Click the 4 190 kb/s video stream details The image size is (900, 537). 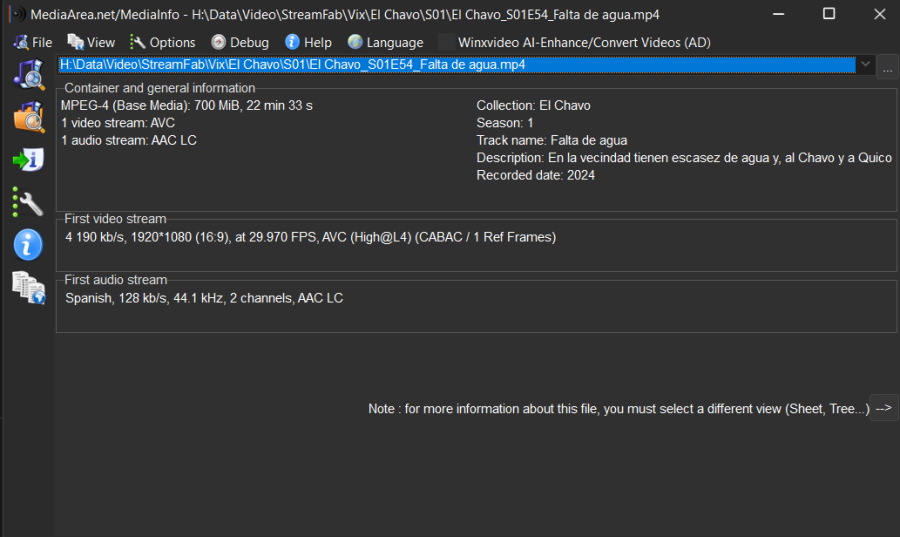coord(311,237)
